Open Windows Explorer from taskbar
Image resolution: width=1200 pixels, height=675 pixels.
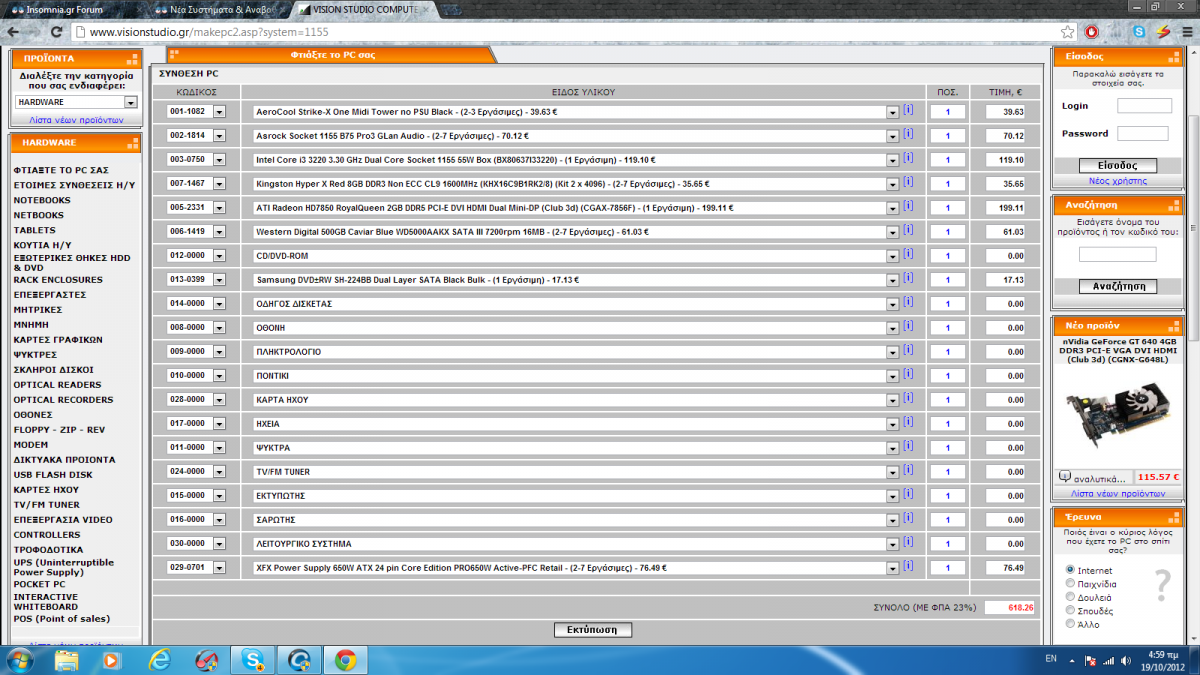click(68, 660)
